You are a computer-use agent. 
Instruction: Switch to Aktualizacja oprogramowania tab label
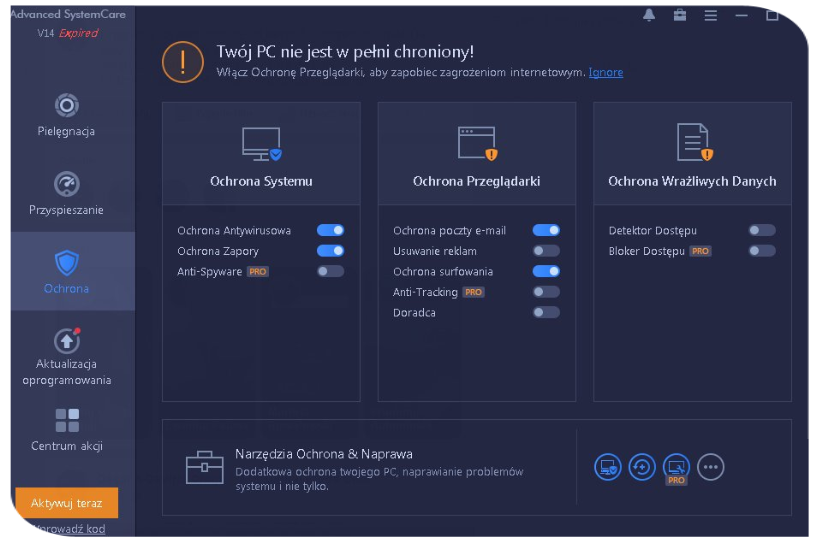[x=67, y=372]
